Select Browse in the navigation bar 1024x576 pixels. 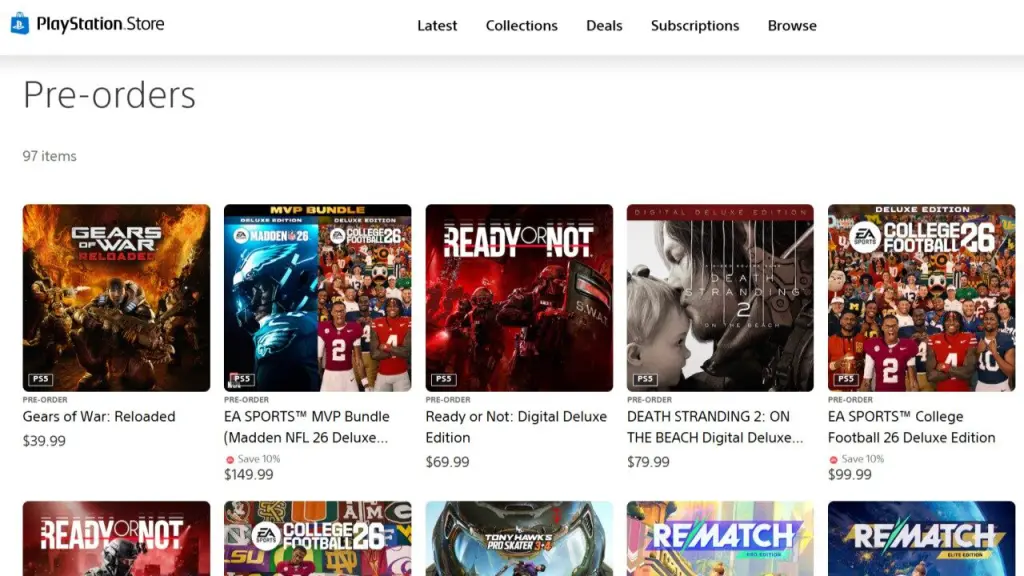(x=792, y=26)
